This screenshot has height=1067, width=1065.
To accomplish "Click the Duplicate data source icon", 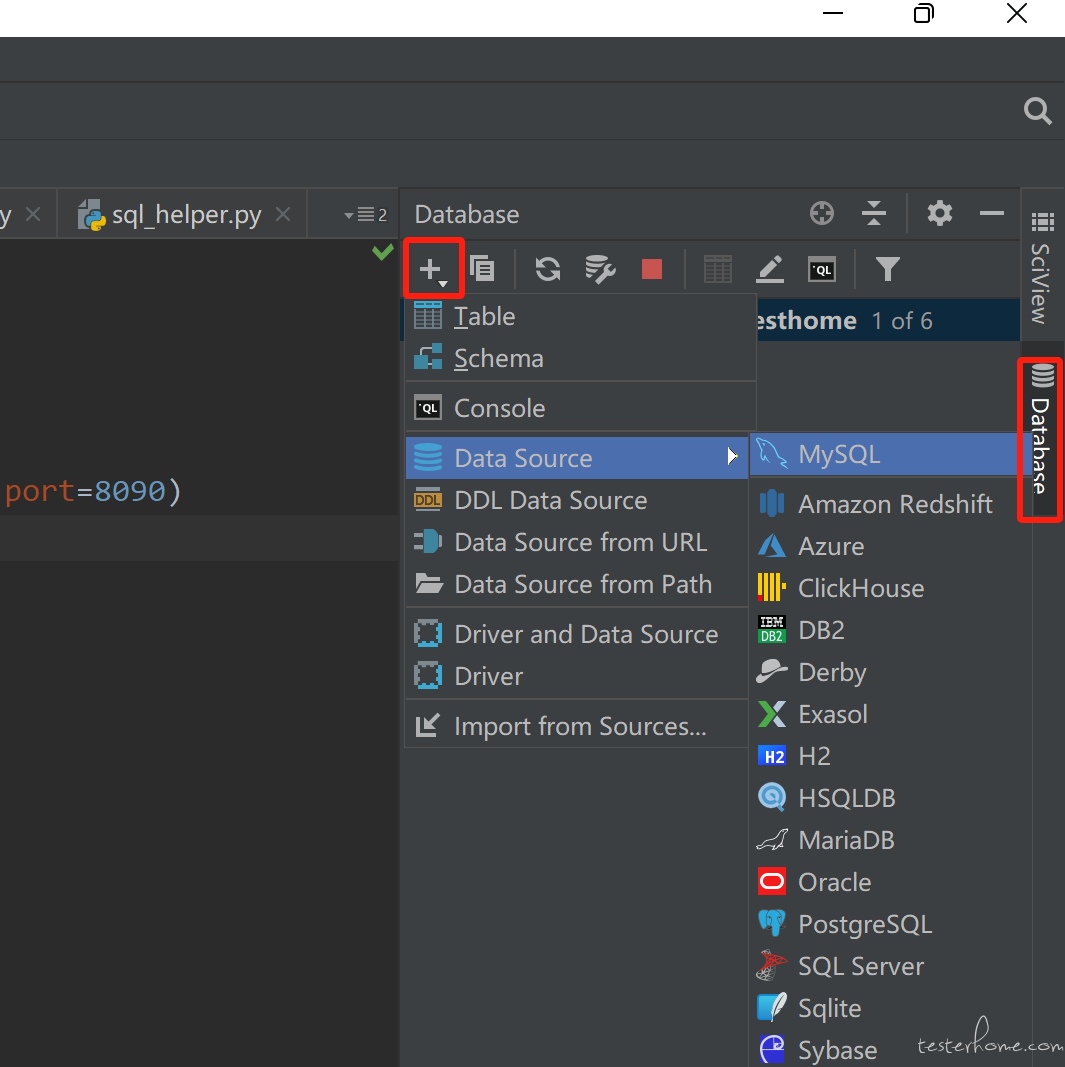I will (x=482, y=269).
